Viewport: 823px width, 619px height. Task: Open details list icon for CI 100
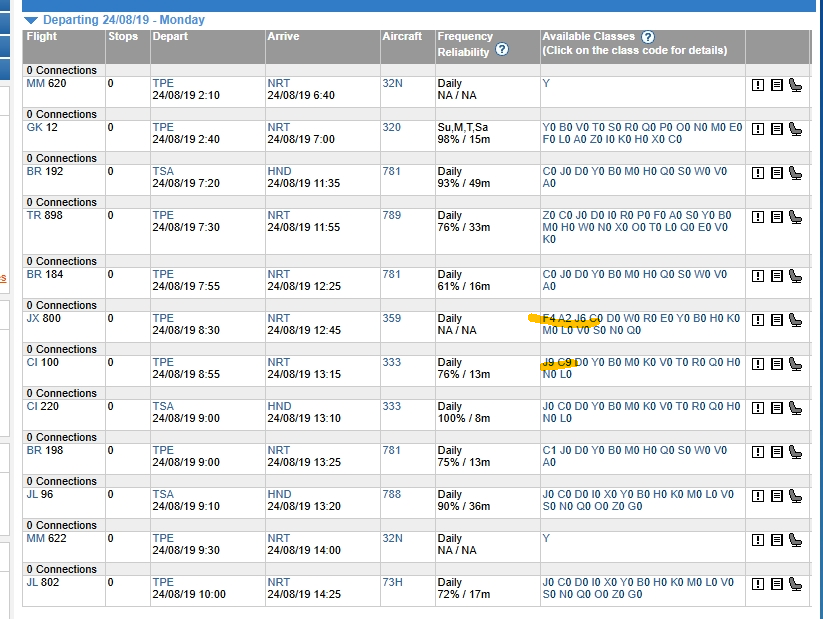click(777, 364)
